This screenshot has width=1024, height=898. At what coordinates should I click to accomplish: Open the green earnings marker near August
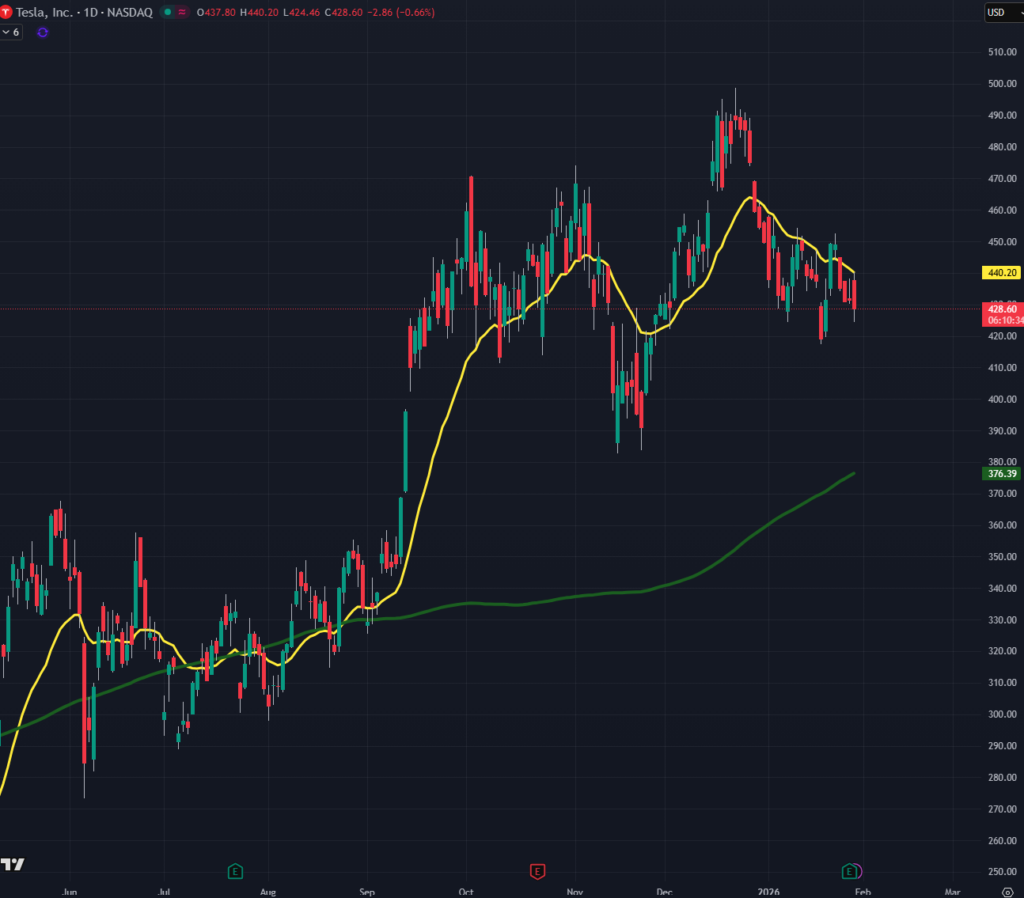point(236,870)
